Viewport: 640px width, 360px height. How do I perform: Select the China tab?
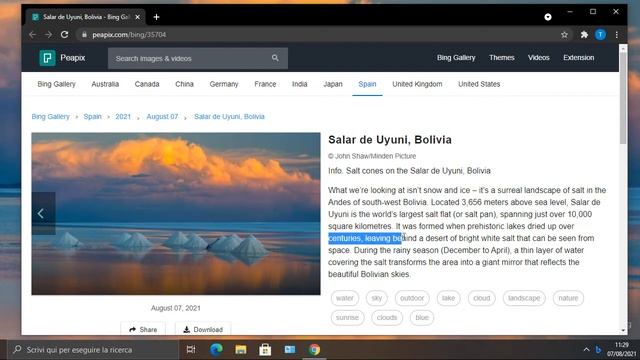click(184, 84)
